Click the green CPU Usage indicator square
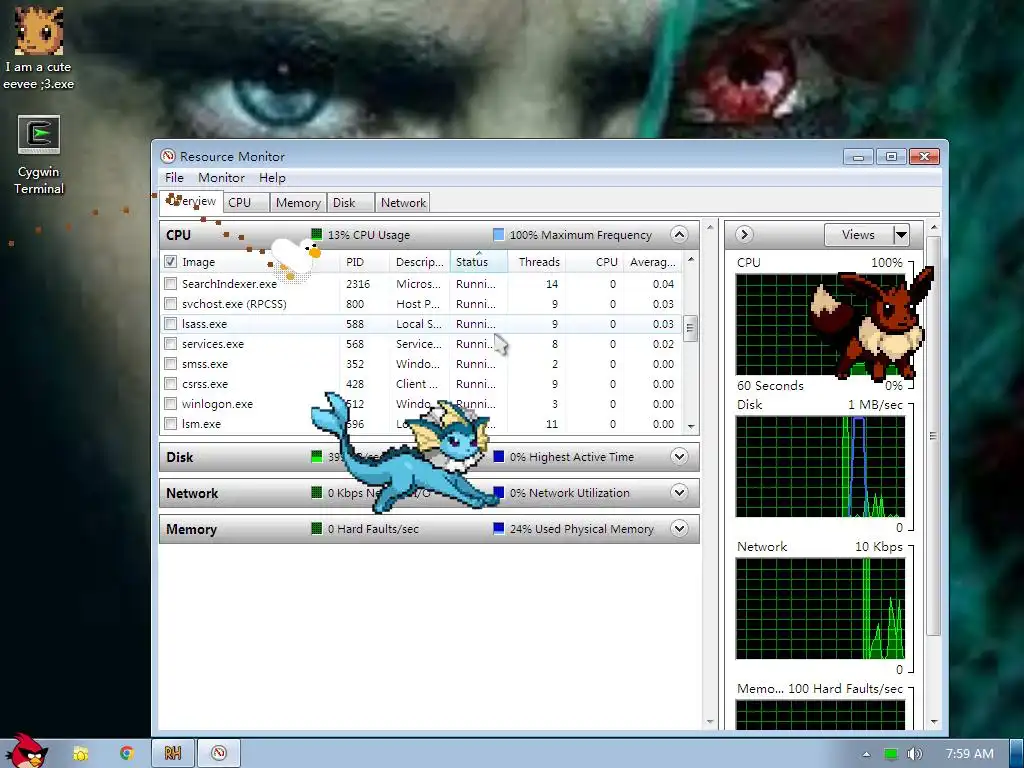The image size is (1024, 768). click(x=317, y=234)
